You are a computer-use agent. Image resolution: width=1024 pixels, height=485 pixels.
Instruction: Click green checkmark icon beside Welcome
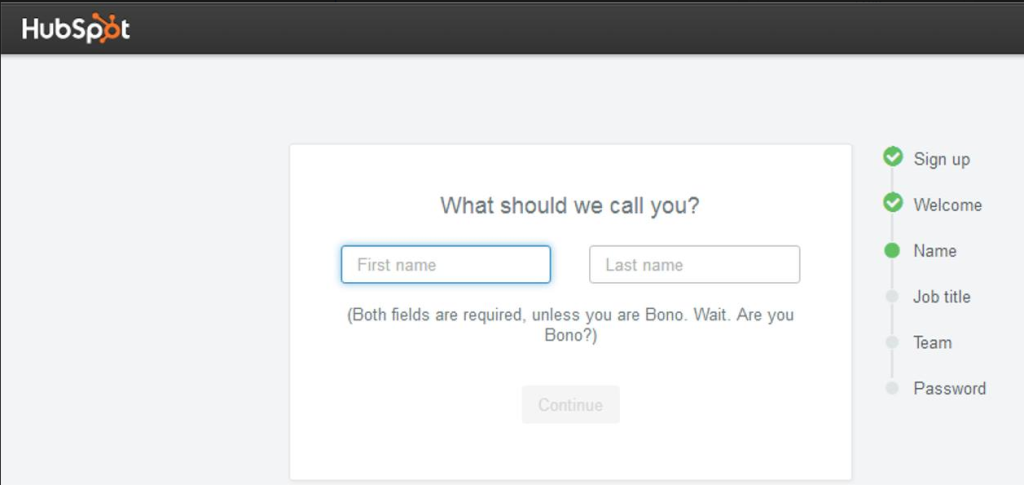[x=893, y=203]
